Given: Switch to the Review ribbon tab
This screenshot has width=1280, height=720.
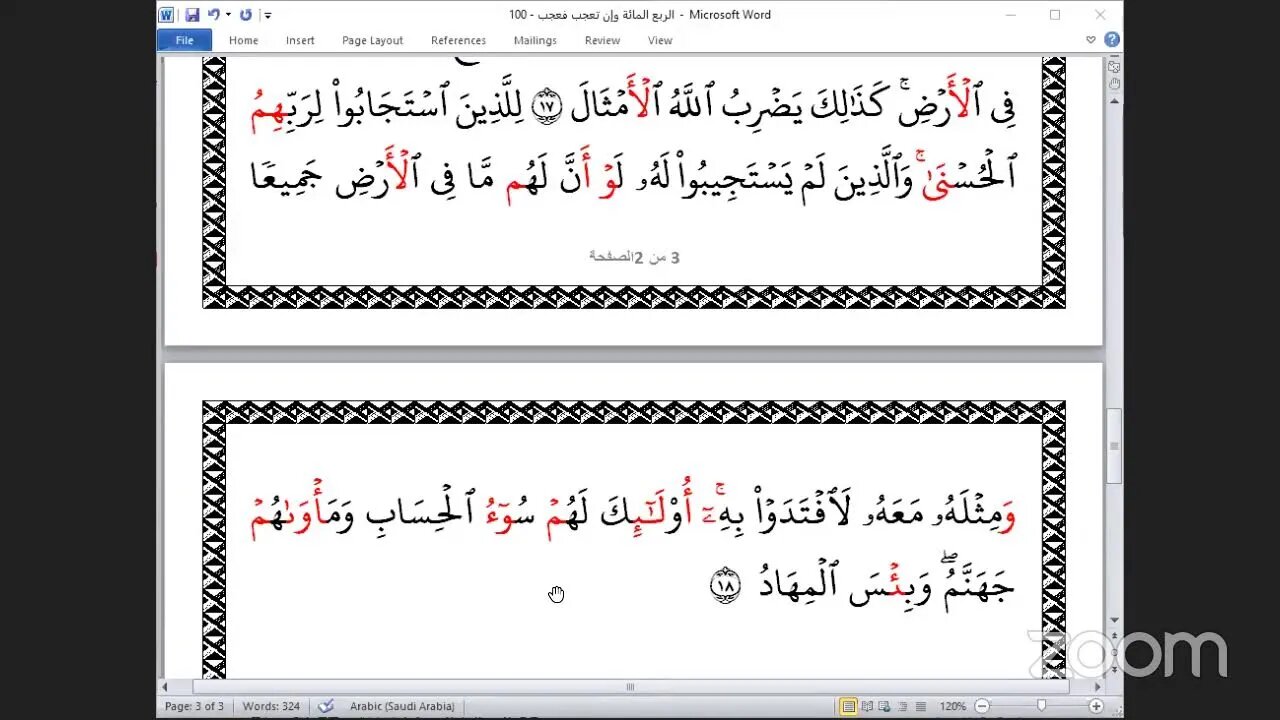Looking at the screenshot, I should tap(602, 41).
